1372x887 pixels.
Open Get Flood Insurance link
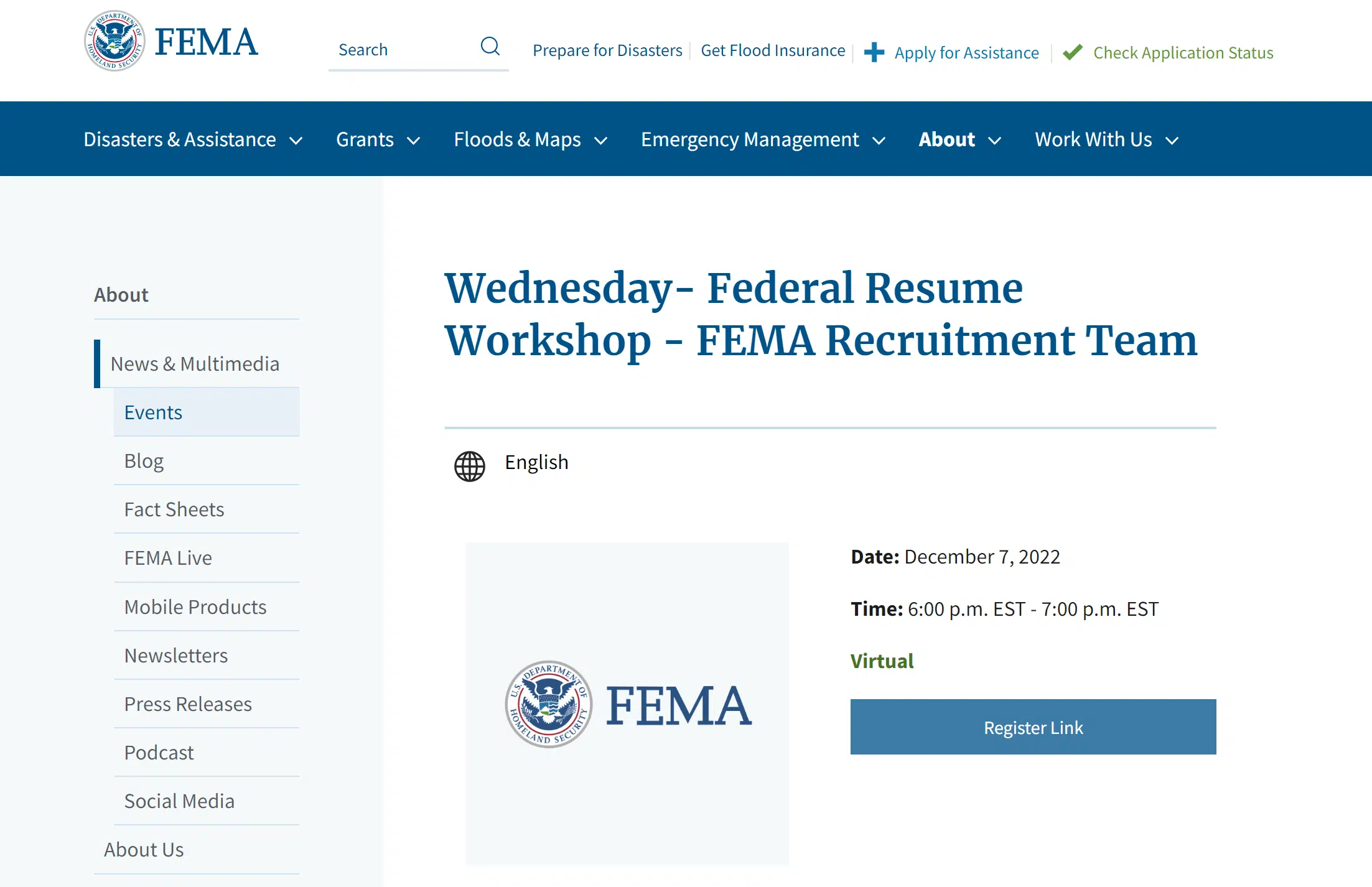(x=773, y=50)
